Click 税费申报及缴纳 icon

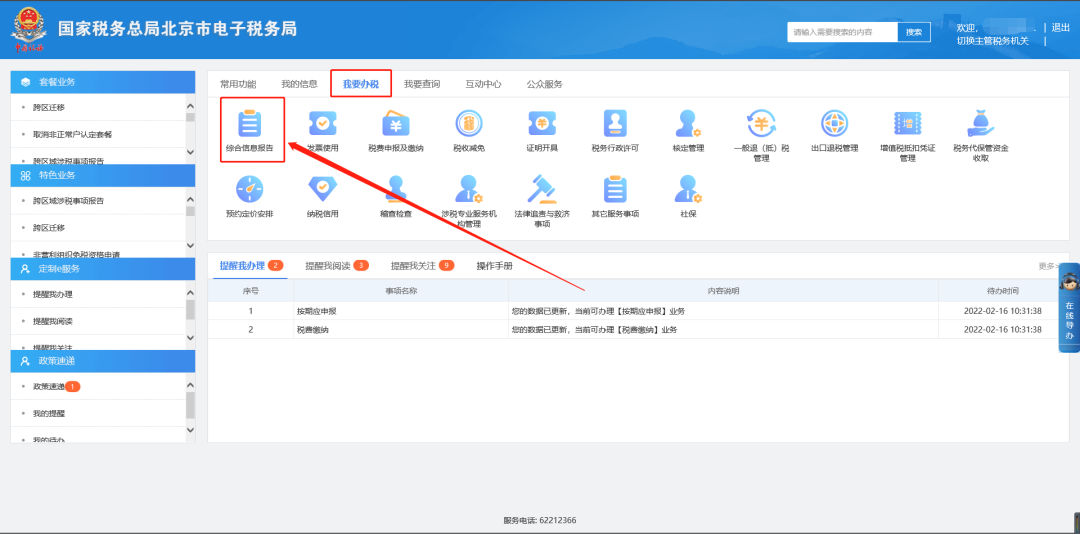pos(395,124)
